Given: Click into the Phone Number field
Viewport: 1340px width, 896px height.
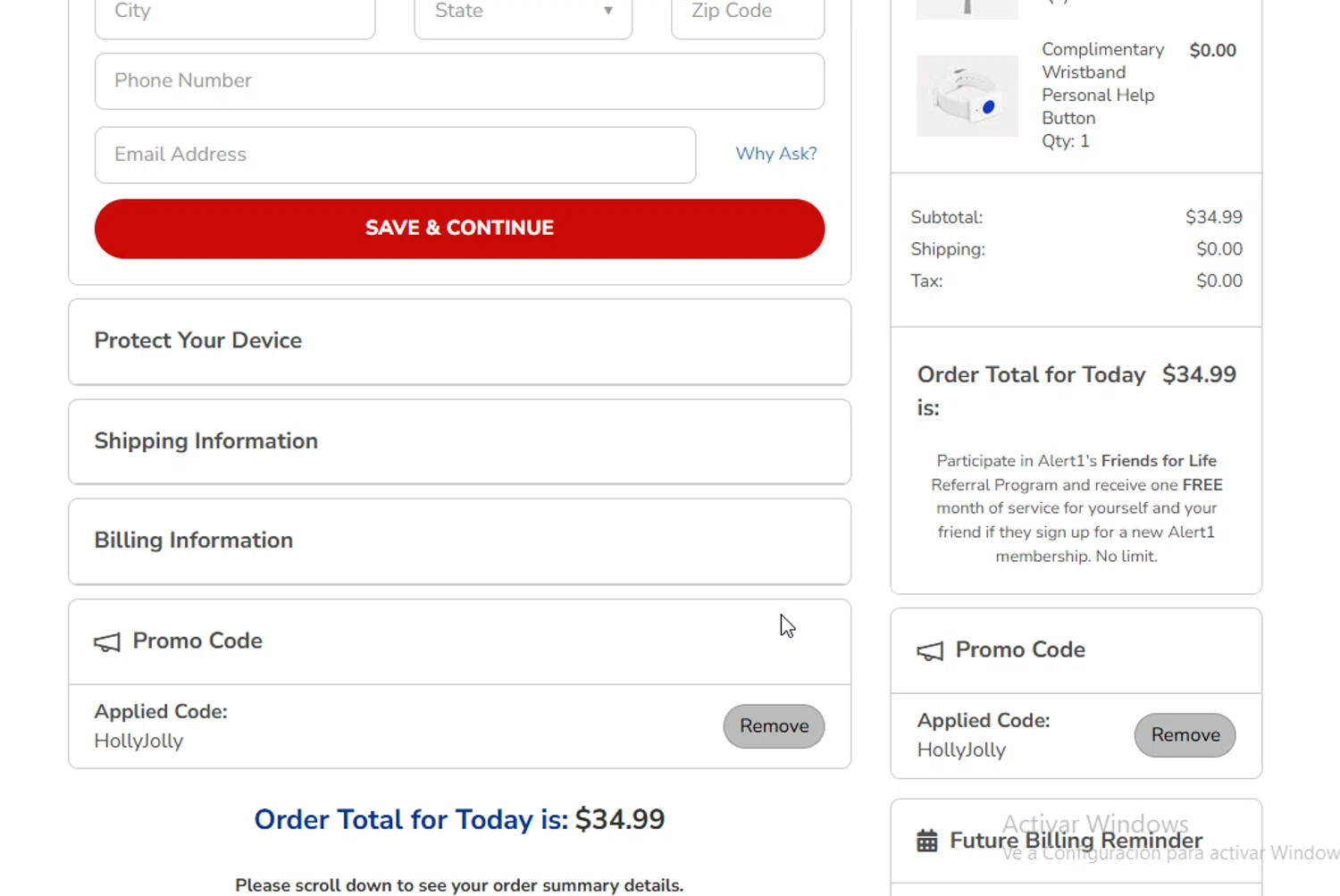Looking at the screenshot, I should [x=459, y=81].
